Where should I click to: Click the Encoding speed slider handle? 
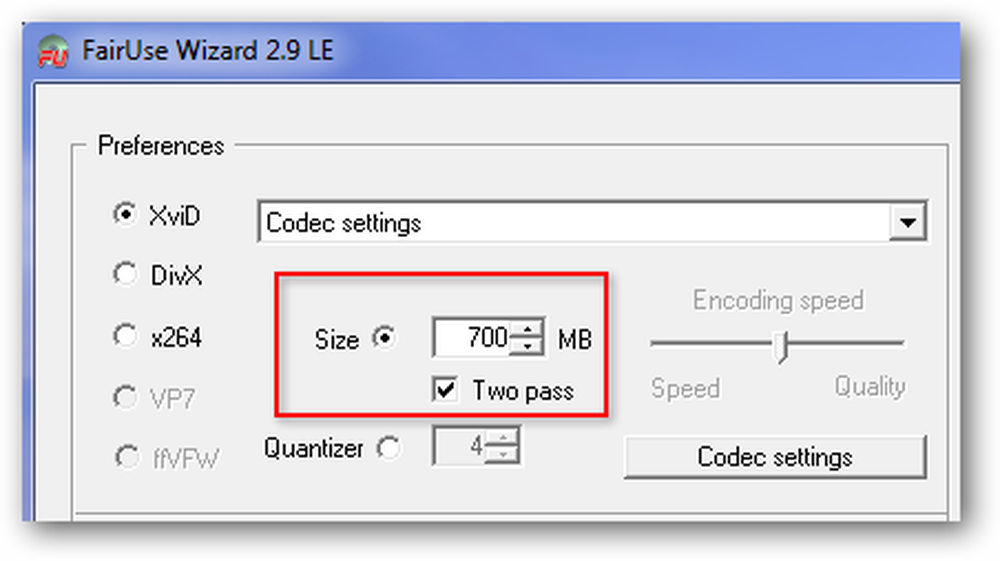[x=782, y=347]
